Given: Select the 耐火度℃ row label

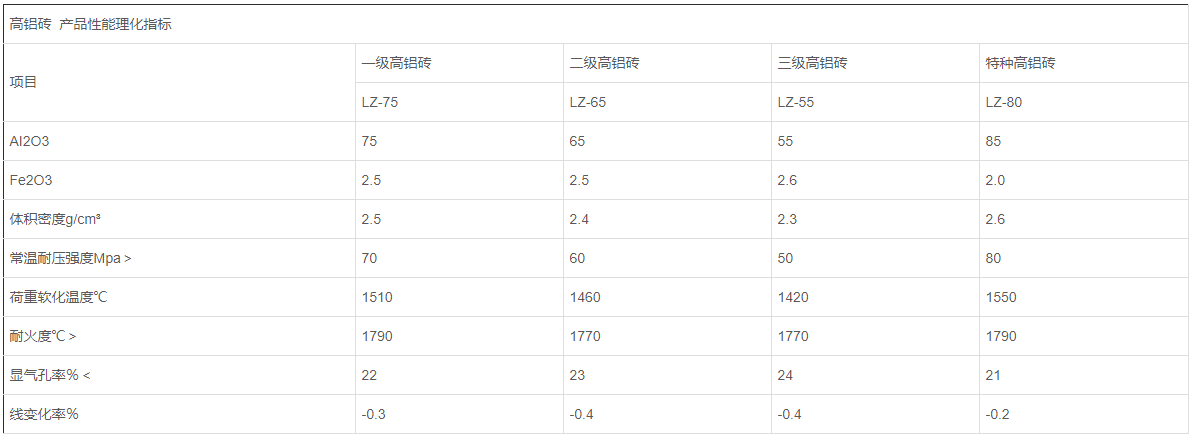Looking at the screenshot, I should 43,336.
